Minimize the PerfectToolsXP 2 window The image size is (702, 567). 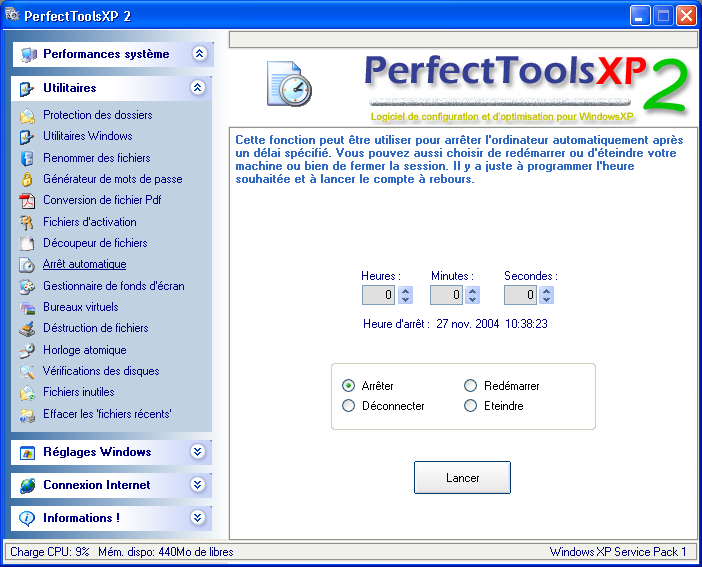(640, 16)
